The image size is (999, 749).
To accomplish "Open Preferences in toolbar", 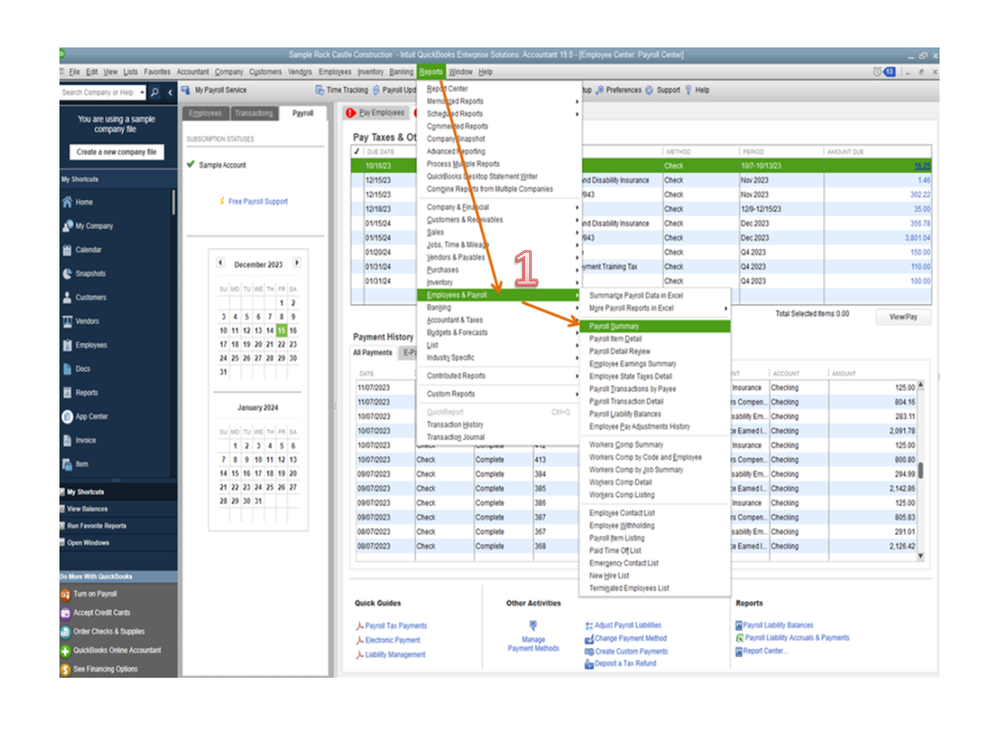I will tap(619, 90).
